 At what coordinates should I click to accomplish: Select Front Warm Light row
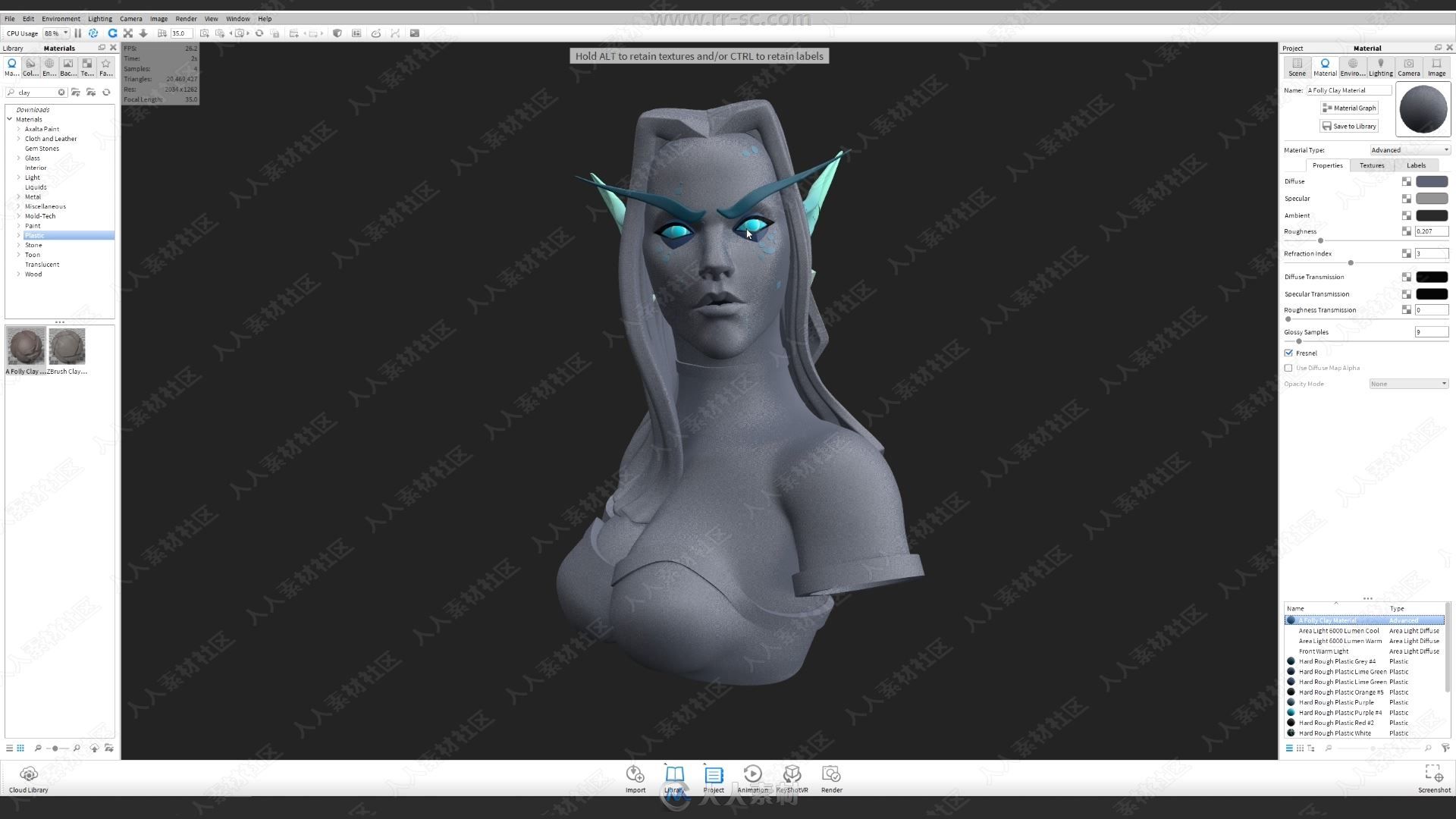tap(1363, 651)
